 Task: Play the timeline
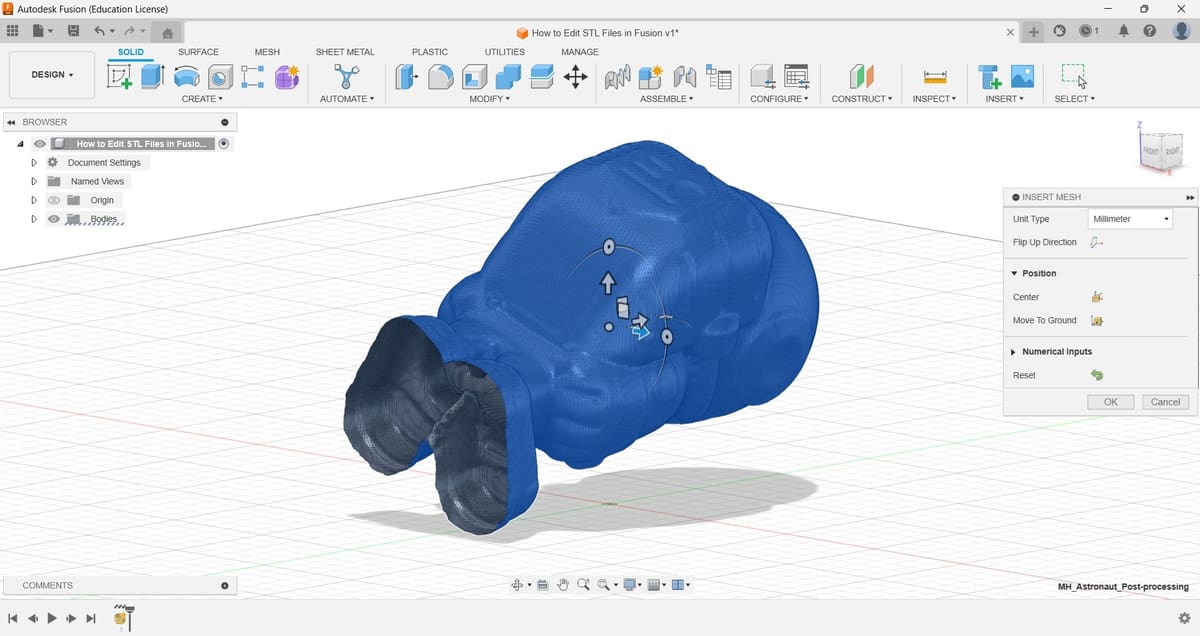click(52, 619)
